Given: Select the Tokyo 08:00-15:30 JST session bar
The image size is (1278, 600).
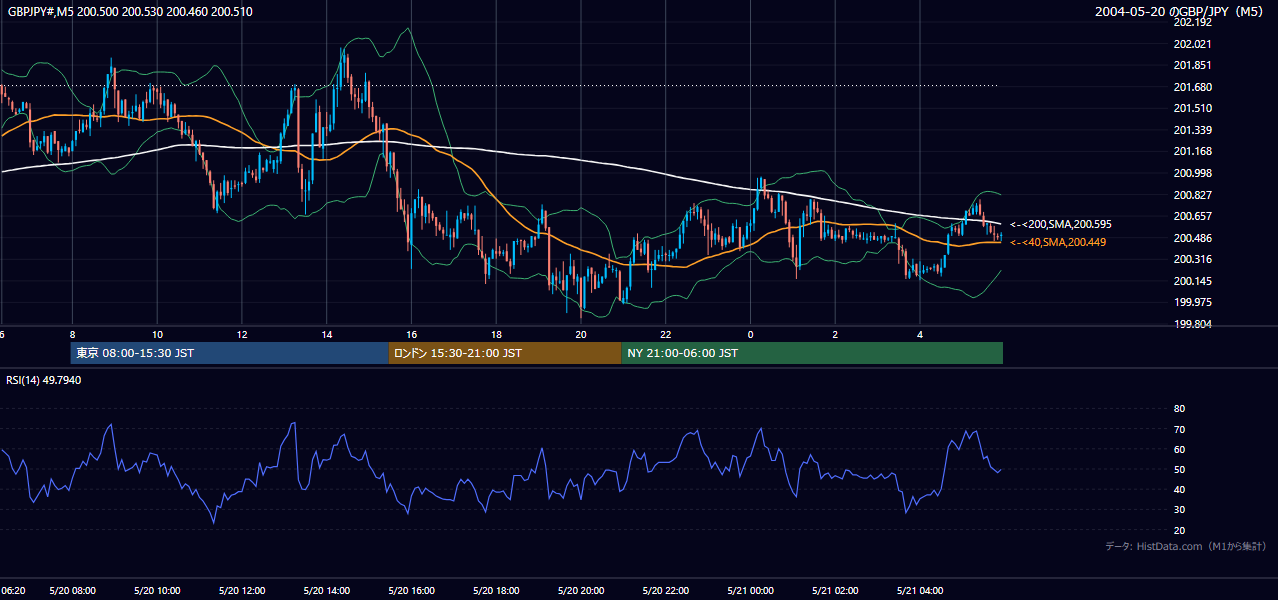Looking at the screenshot, I should [230, 353].
